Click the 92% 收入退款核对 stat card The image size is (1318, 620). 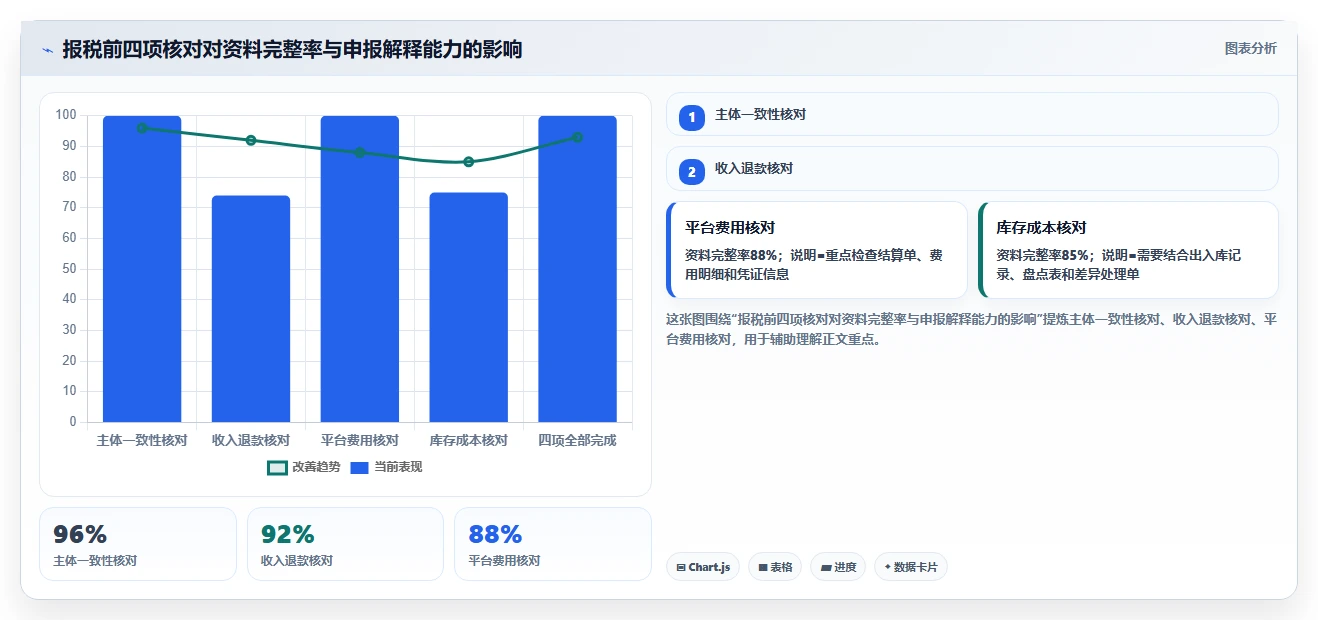pyautogui.click(x=345, y=544)
